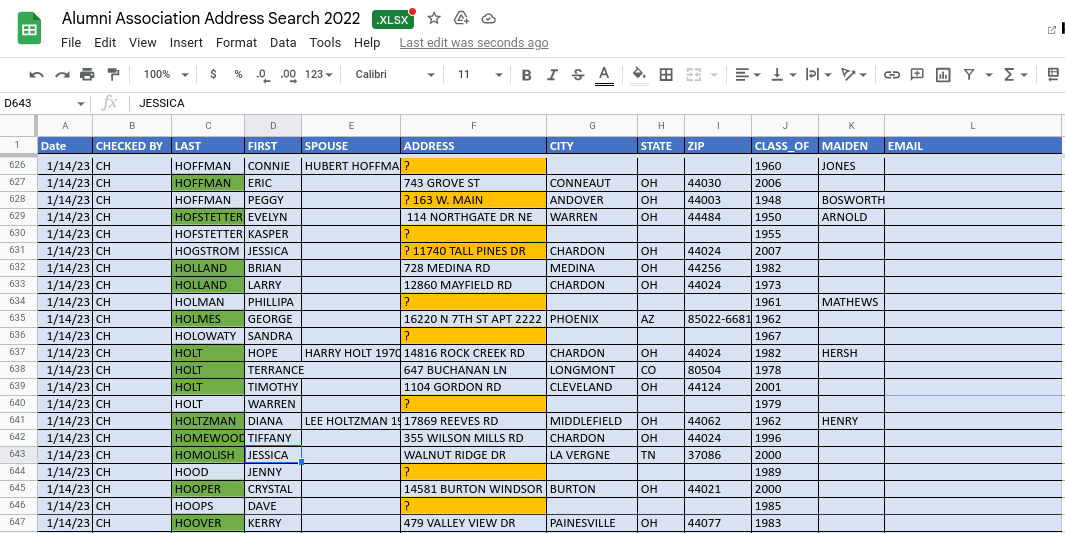
Task: Open horizontal align dropdown
Action: pyautogui.click(x=748, y=75)
